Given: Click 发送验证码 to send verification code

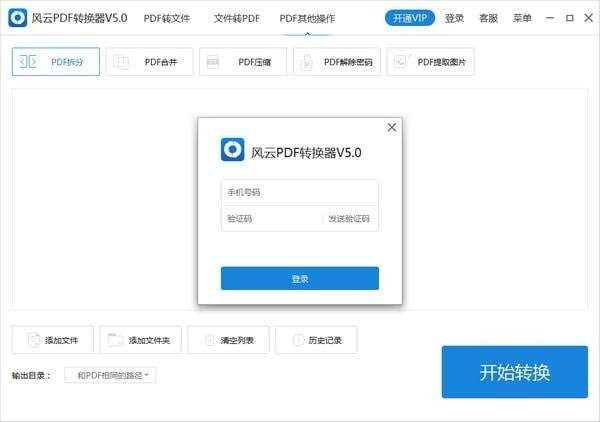Looking at the screenshot, I should coord(349,219).
